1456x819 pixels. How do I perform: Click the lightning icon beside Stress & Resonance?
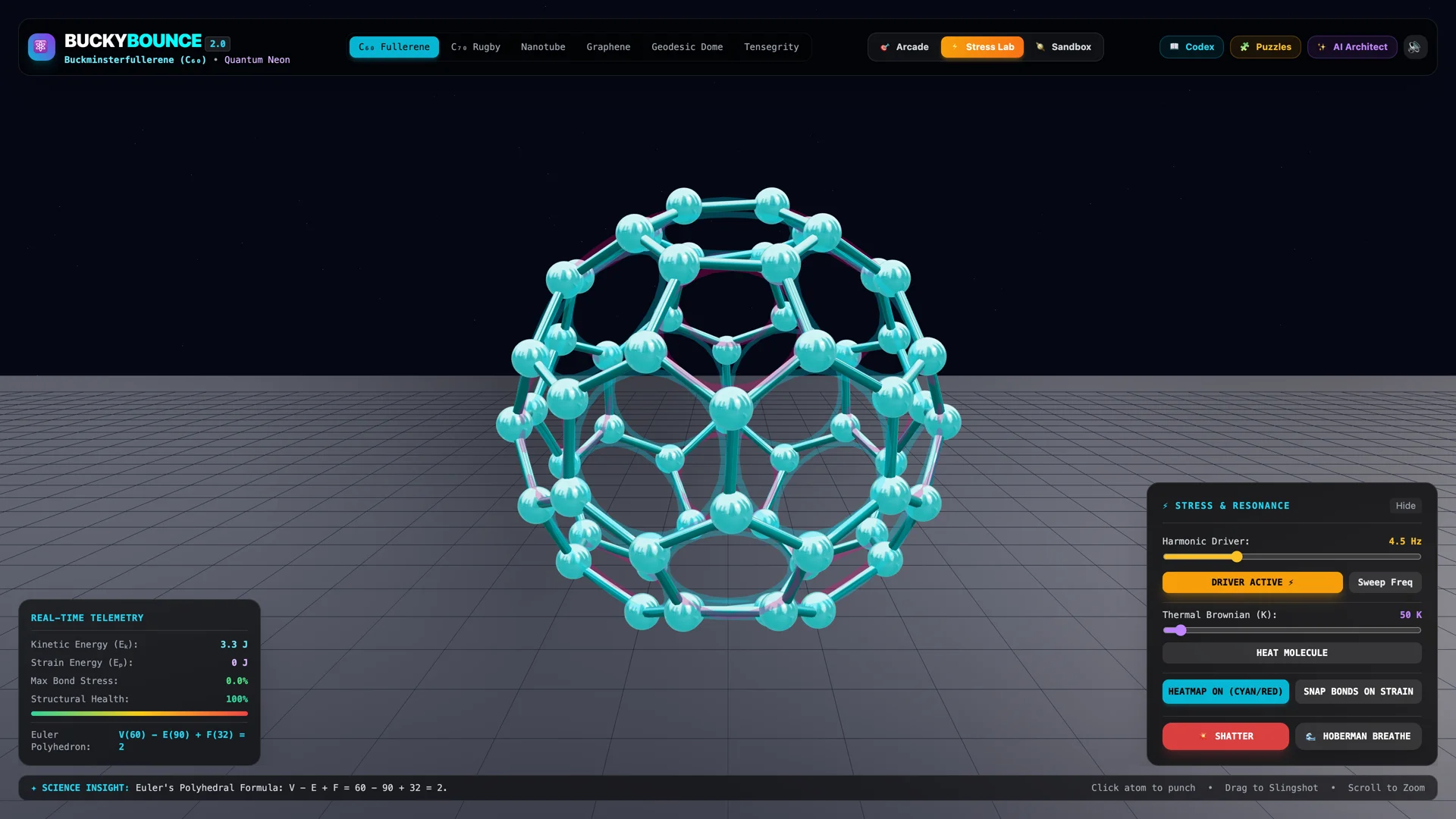pos(1166,506)
